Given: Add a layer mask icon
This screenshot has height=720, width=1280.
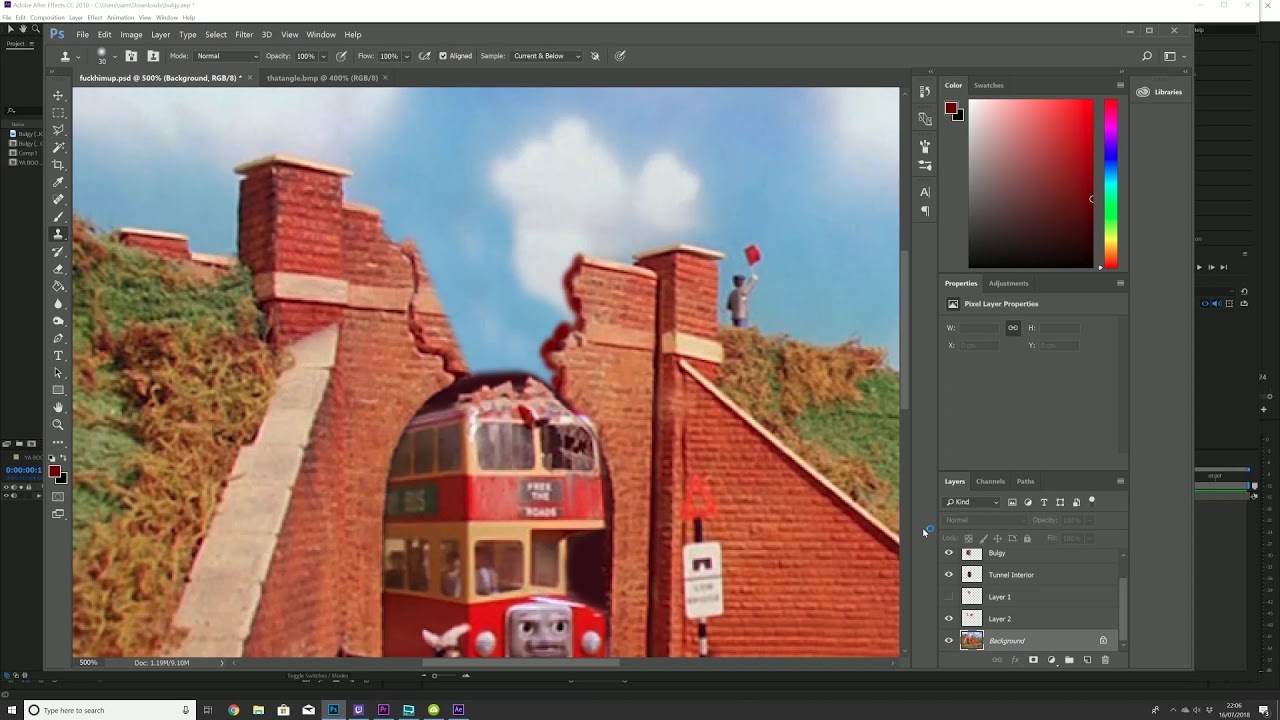Looking at the screenshot, I should [1033, 660].
